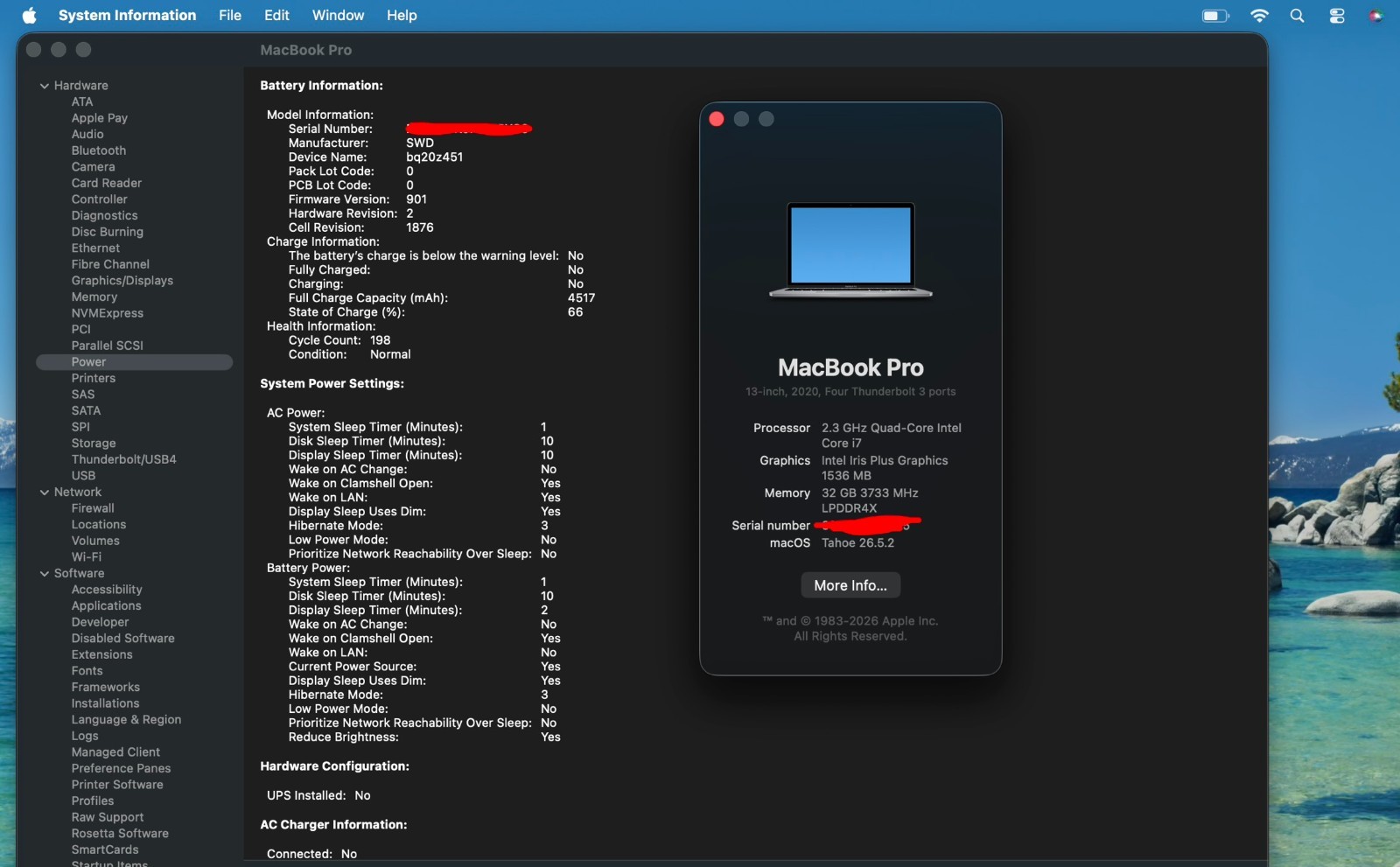The image size is (1400, 867).
Task: Select Bluetooth in the sidebar
Action: click(x=99, y=150)
